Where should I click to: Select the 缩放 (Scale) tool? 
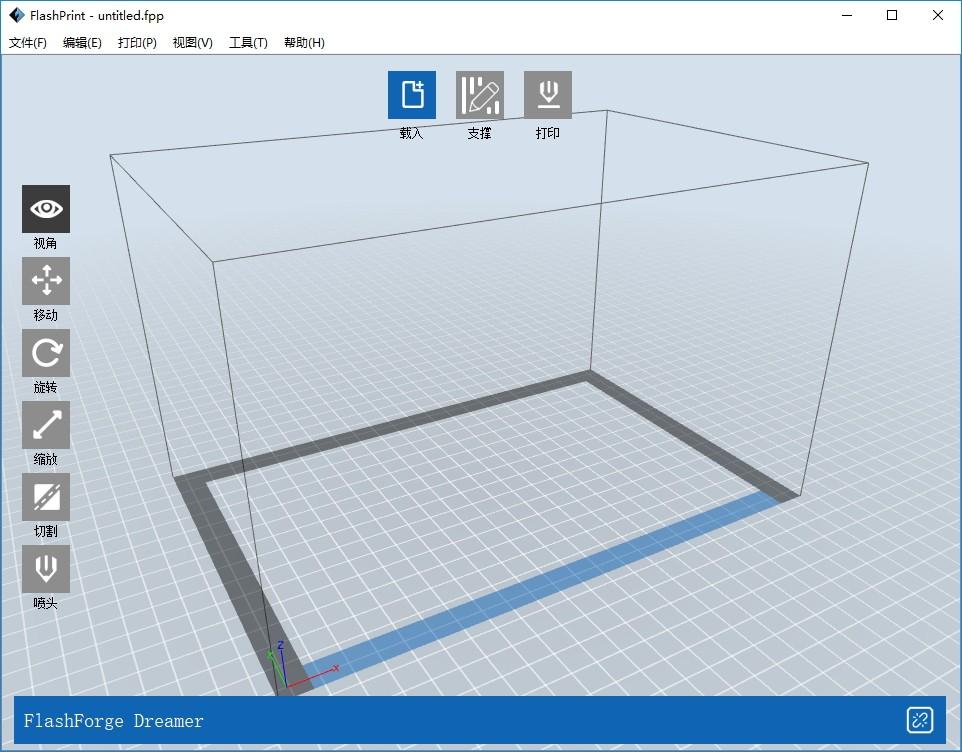click(46, 425)
